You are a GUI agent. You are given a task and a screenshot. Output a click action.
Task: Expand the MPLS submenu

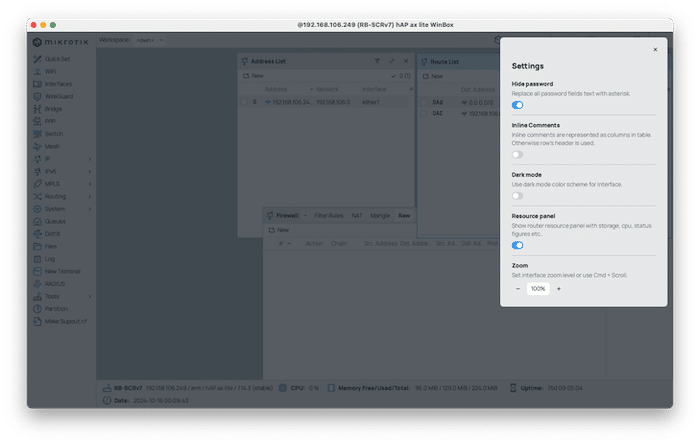[x=90, y=184]
